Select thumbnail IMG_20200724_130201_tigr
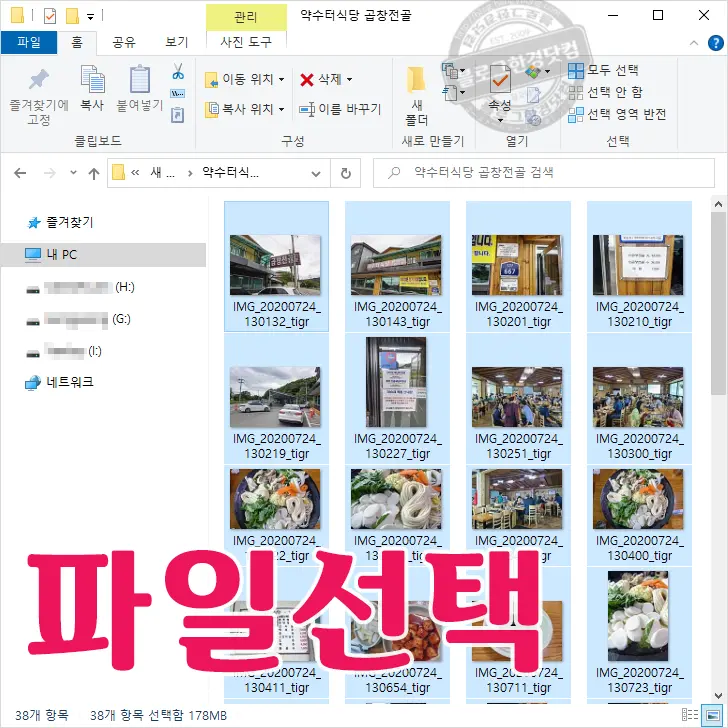Image resolution: width=728 pixels, height=728 pixels. (518, 266)
